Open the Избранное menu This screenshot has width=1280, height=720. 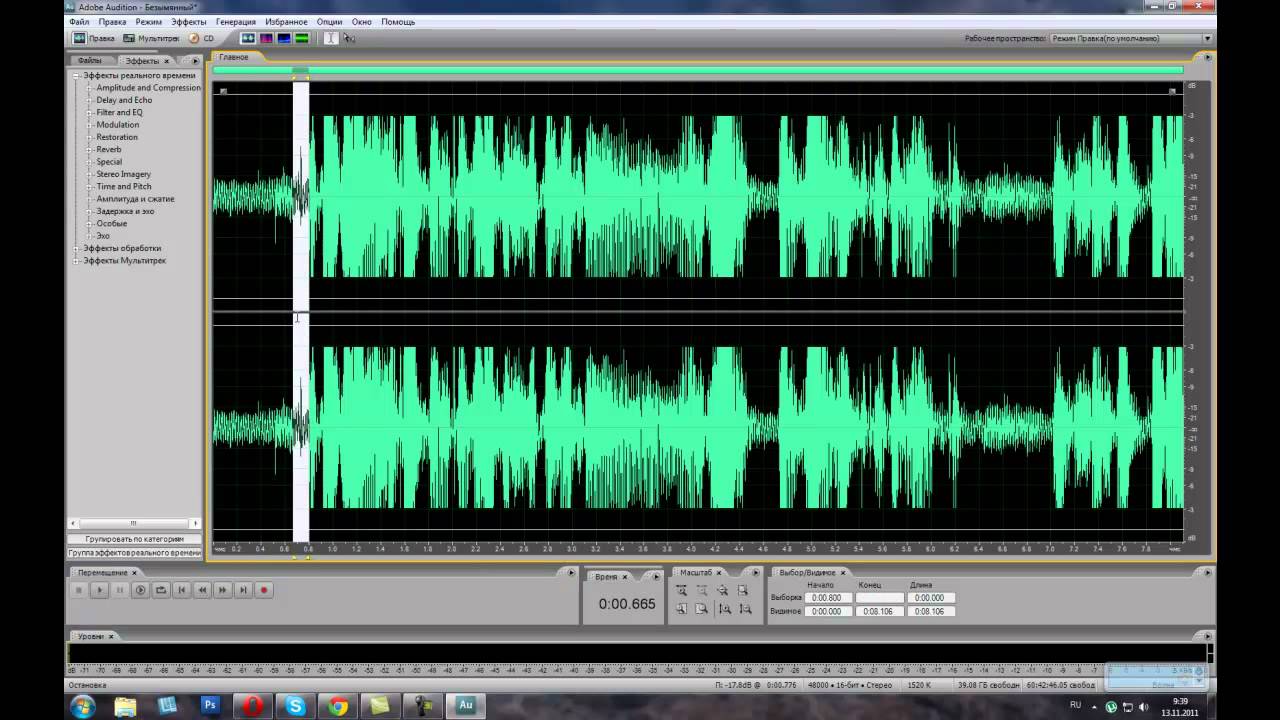(x=287, y=21)
